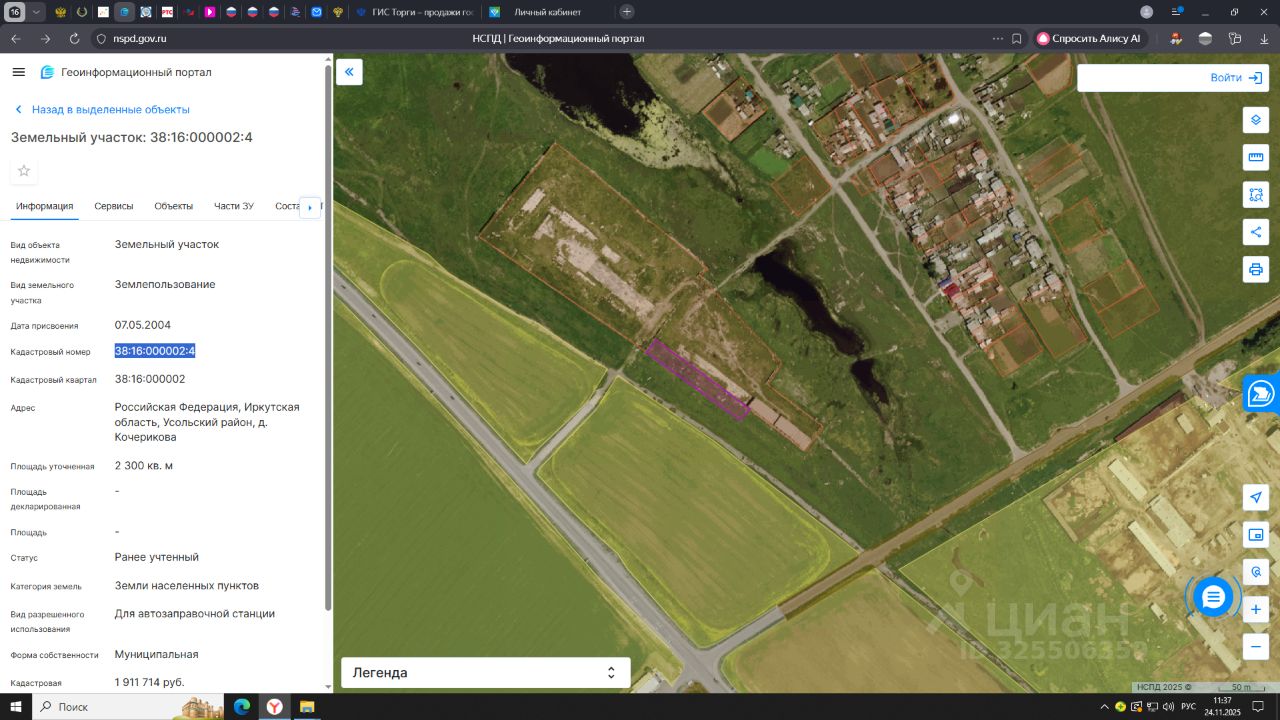Print the map using printer icon

pyautogui.click(x=1256, y=269)
